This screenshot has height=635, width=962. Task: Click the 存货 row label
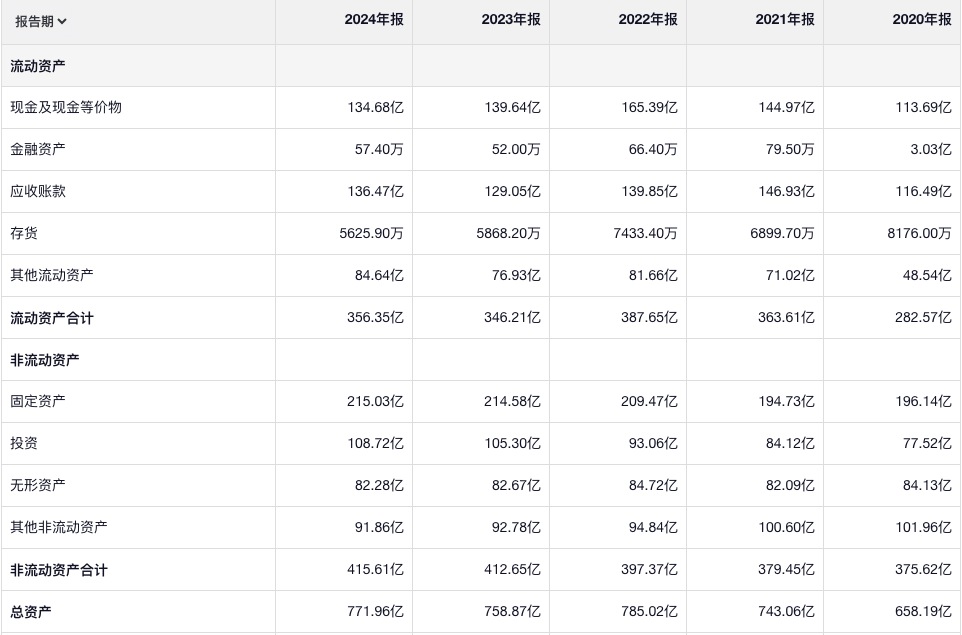click(x=24, y=233)
